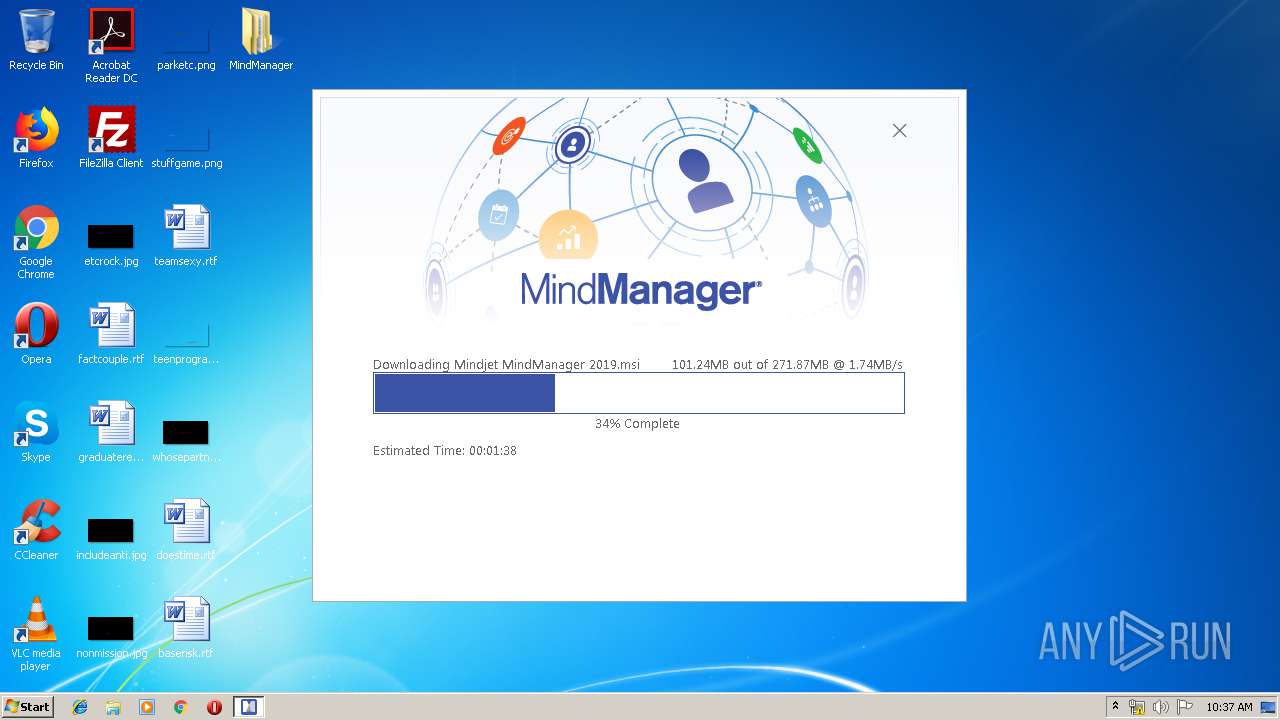The width and height of the screenshot is (1280, 720).
Task: Select the CCleaner desktop shortcut
Action: pos(36,530)
